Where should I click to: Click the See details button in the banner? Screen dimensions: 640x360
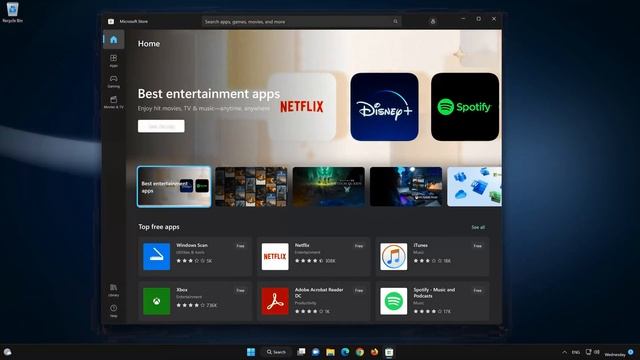tap(161, 126)
